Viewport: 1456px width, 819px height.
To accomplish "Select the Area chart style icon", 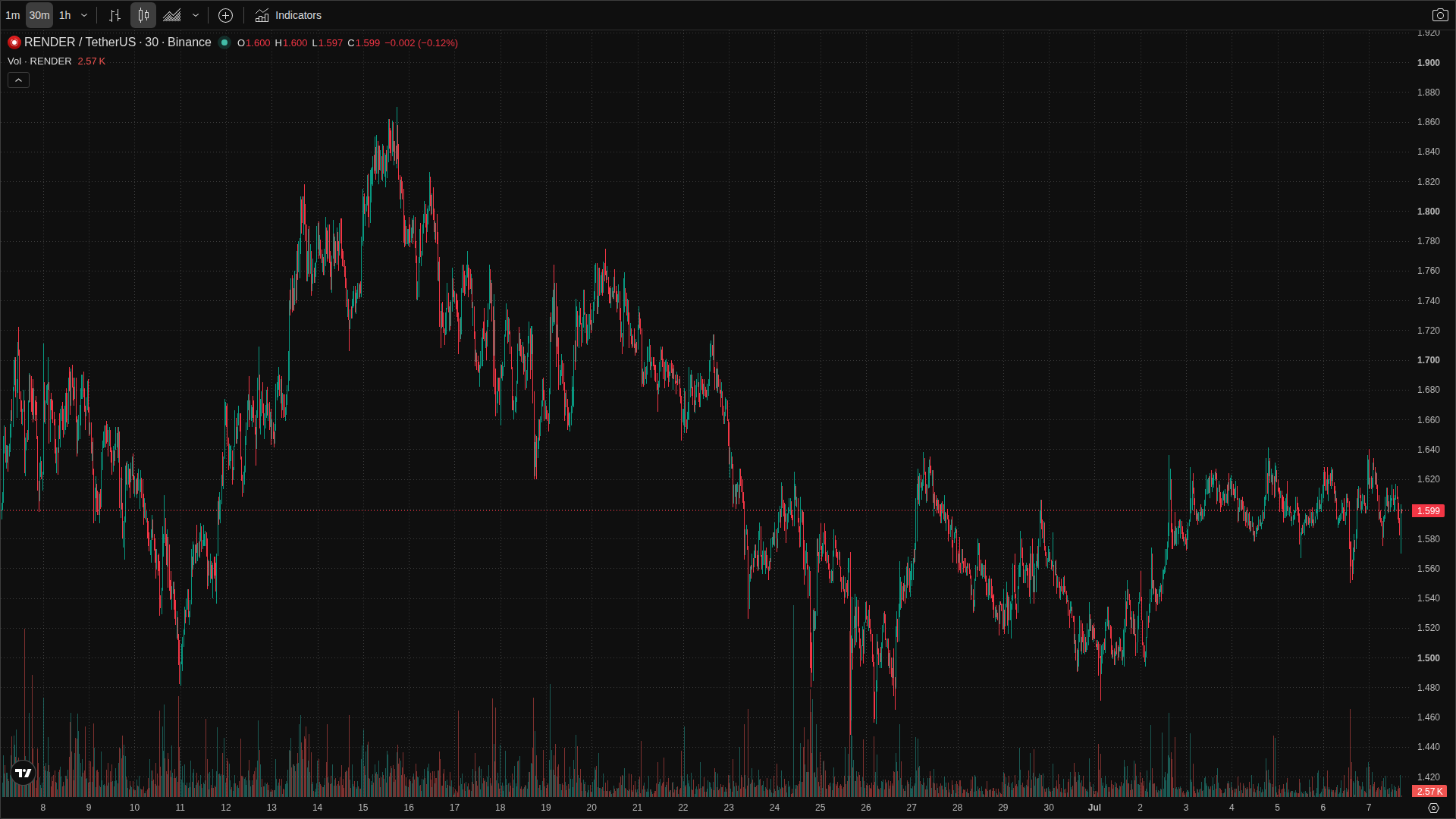I will click(172, 15).
